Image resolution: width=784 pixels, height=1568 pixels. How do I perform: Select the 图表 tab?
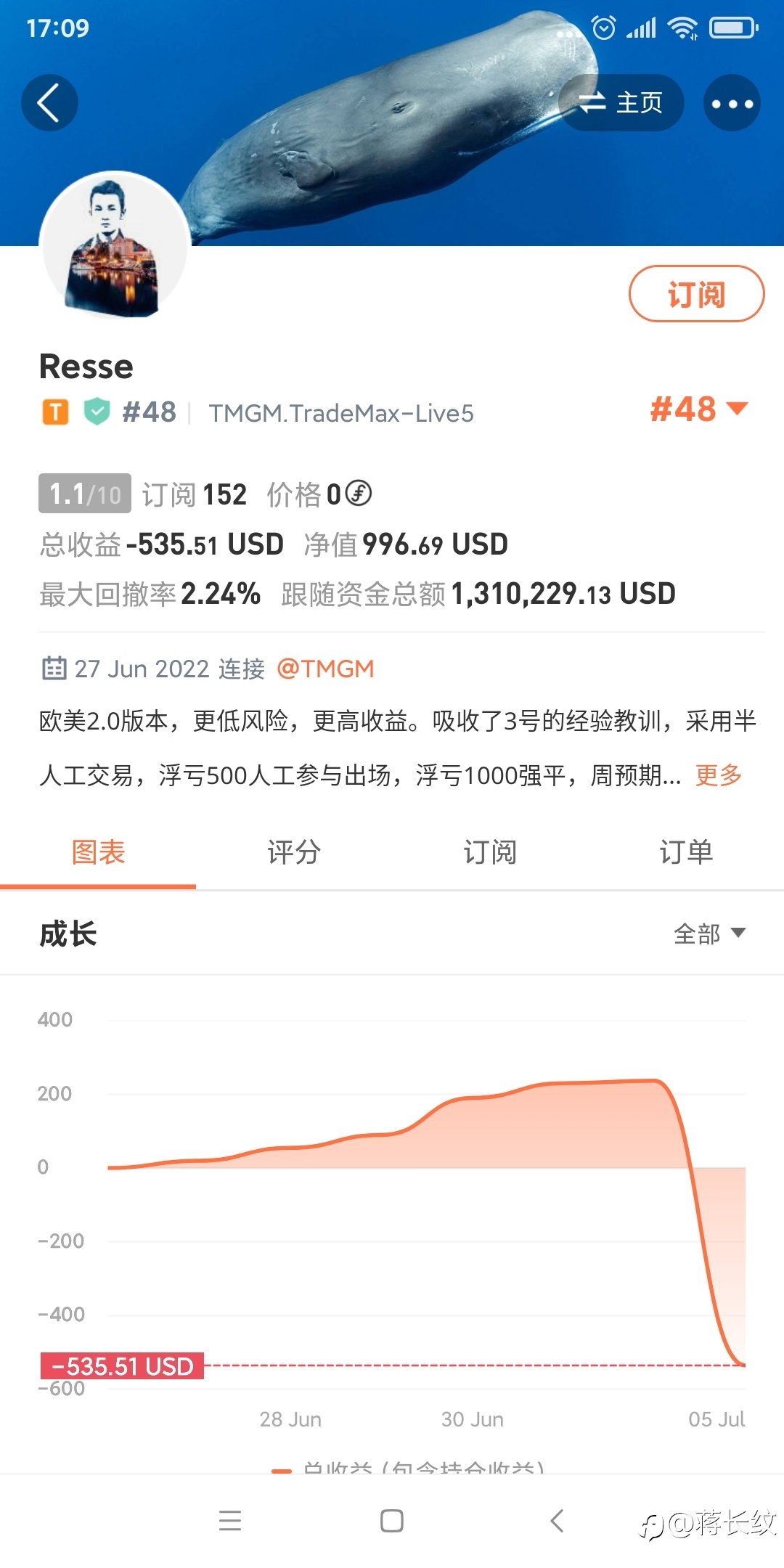pyautogui.click(x=98, y=852)
